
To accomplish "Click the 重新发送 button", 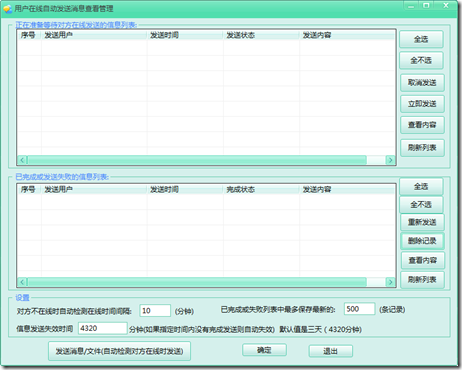I will pos(422,222).
